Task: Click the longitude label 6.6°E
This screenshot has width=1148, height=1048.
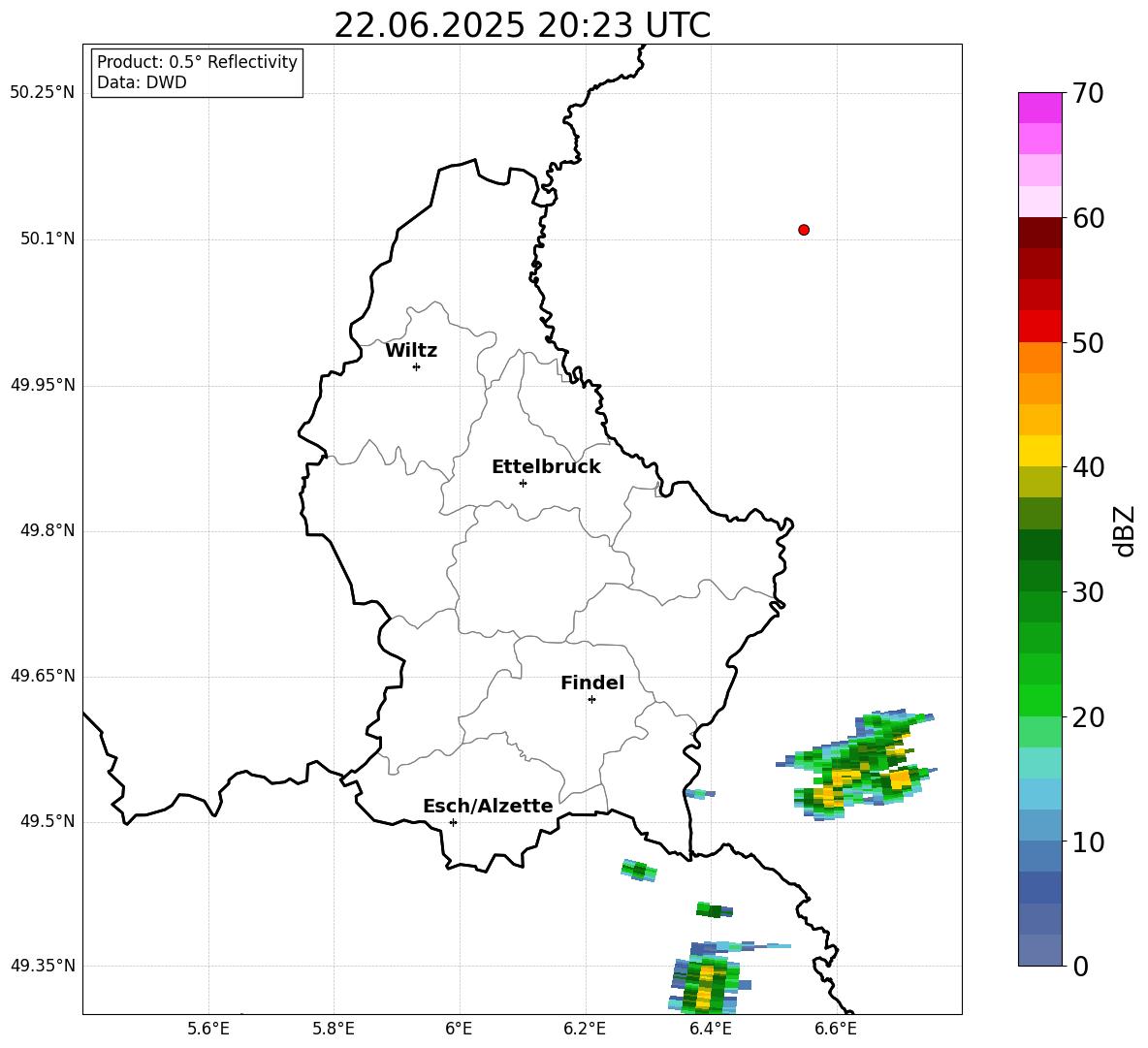Action: click(x=836, y=1029)
